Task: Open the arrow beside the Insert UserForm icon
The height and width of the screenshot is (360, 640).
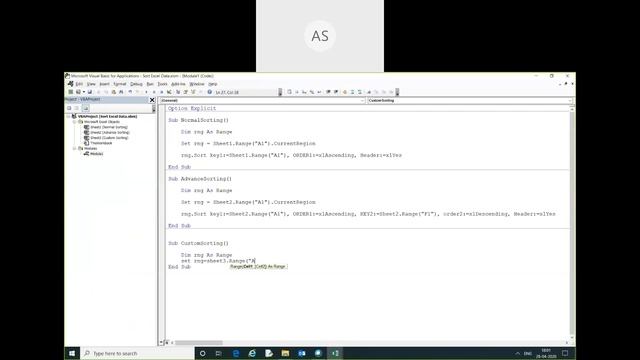Action: click(84, 92)
